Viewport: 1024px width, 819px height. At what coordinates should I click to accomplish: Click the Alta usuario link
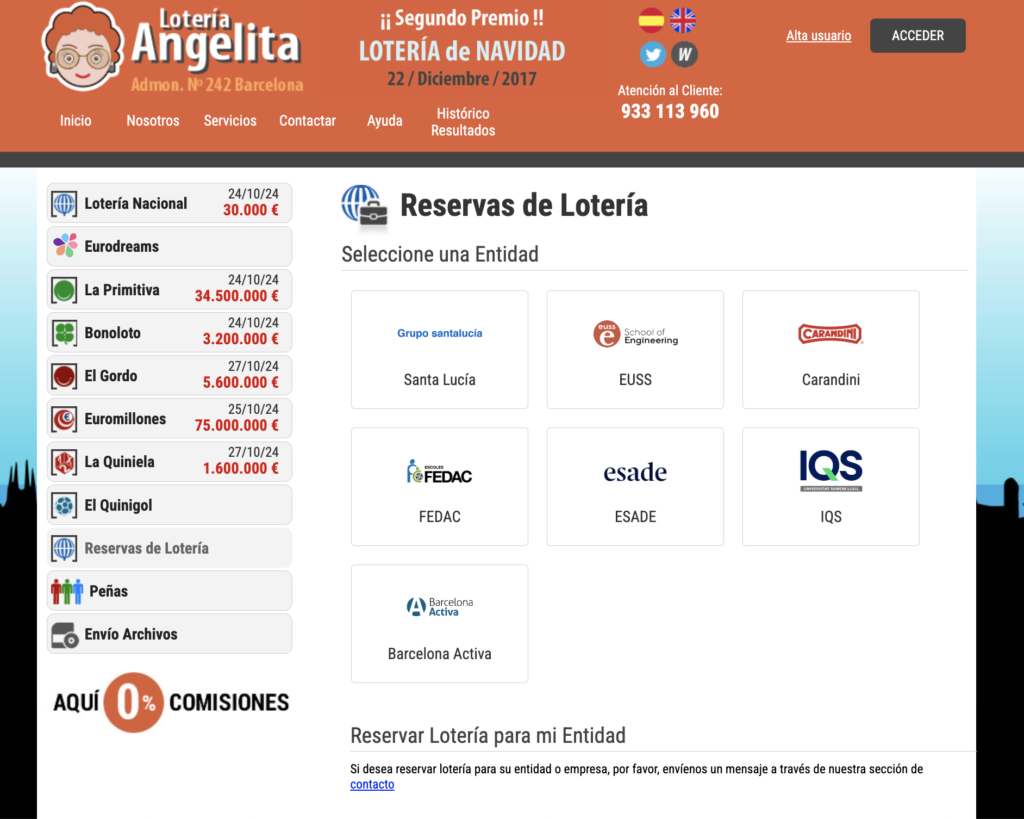coord(818,35)
